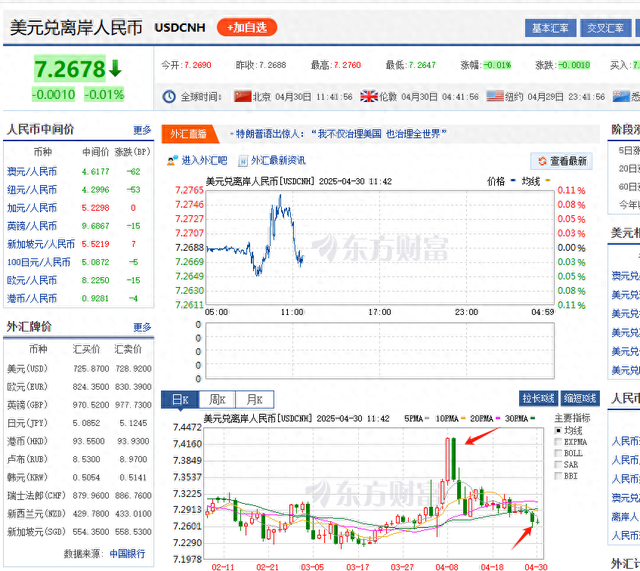
Task: Switch to the 周K chart tab
Action: (217, 399)
